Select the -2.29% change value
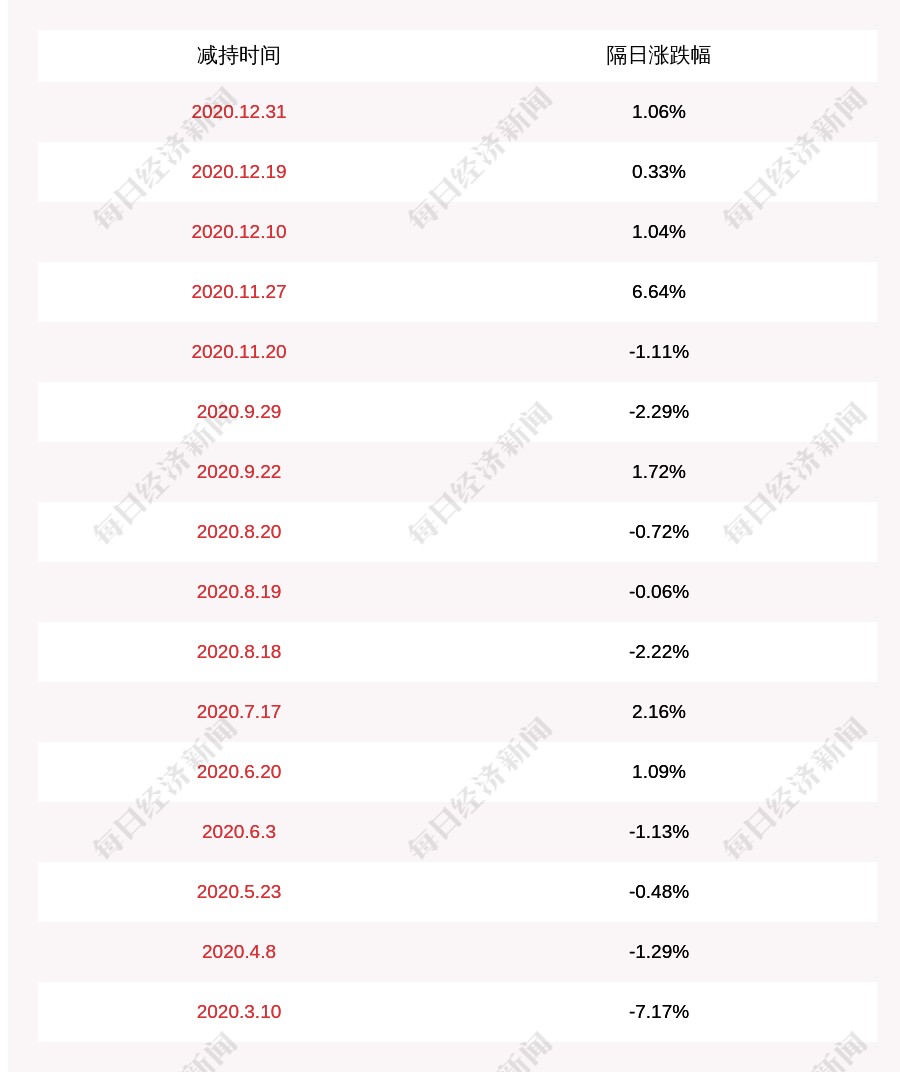Viewport: 900px width, 1072px height. click(658, 412)
